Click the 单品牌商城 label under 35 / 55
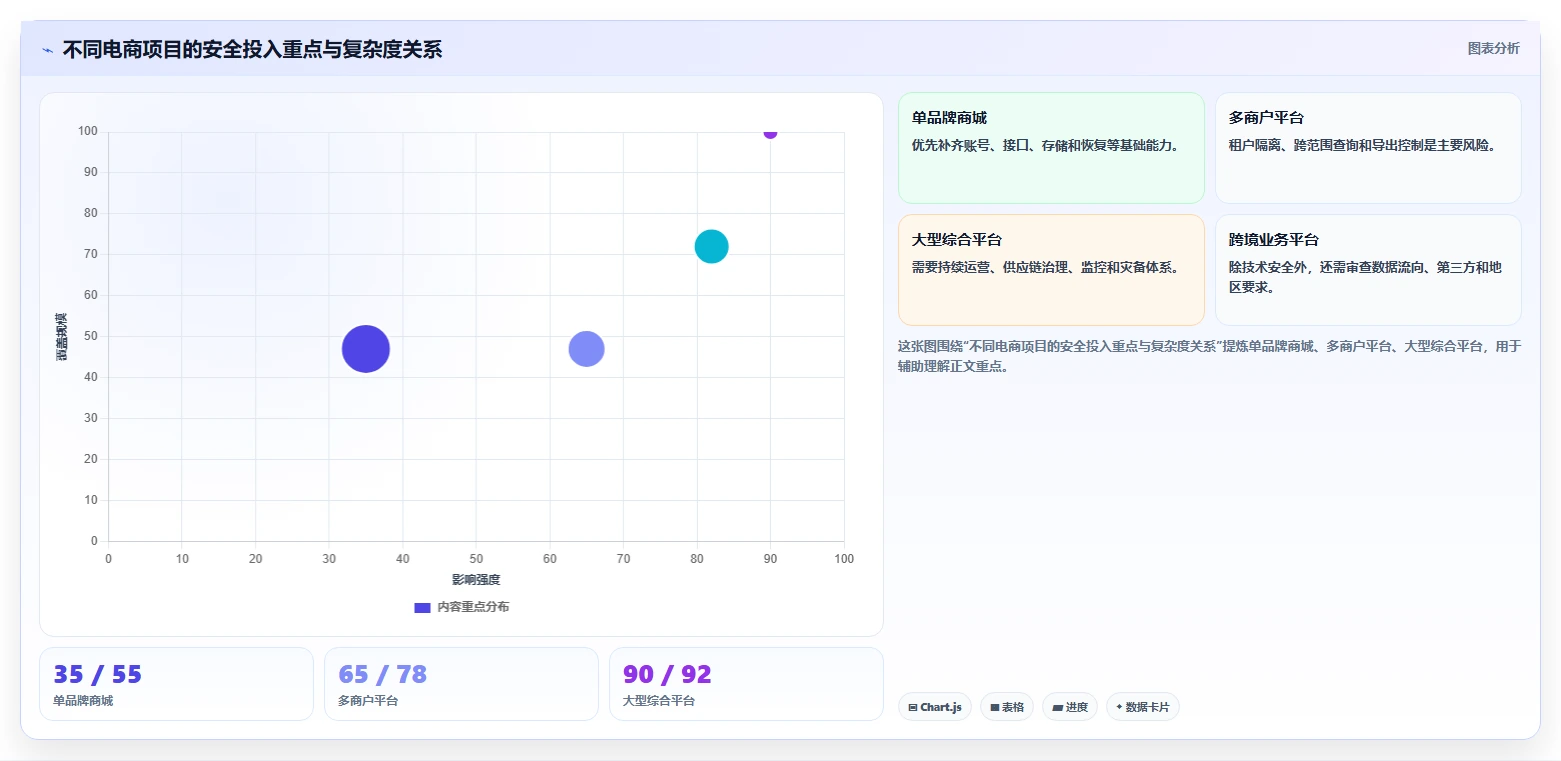 83,701
